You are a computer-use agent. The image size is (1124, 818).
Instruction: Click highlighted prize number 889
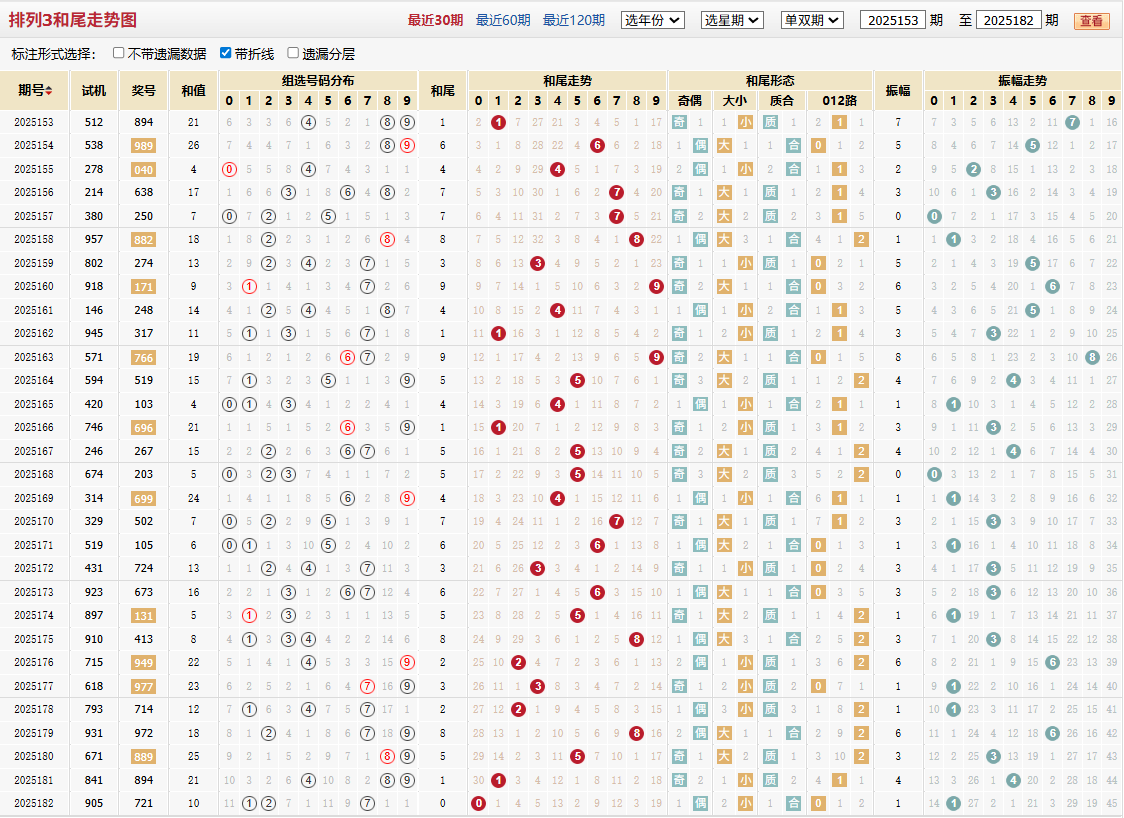pos(143,756)
